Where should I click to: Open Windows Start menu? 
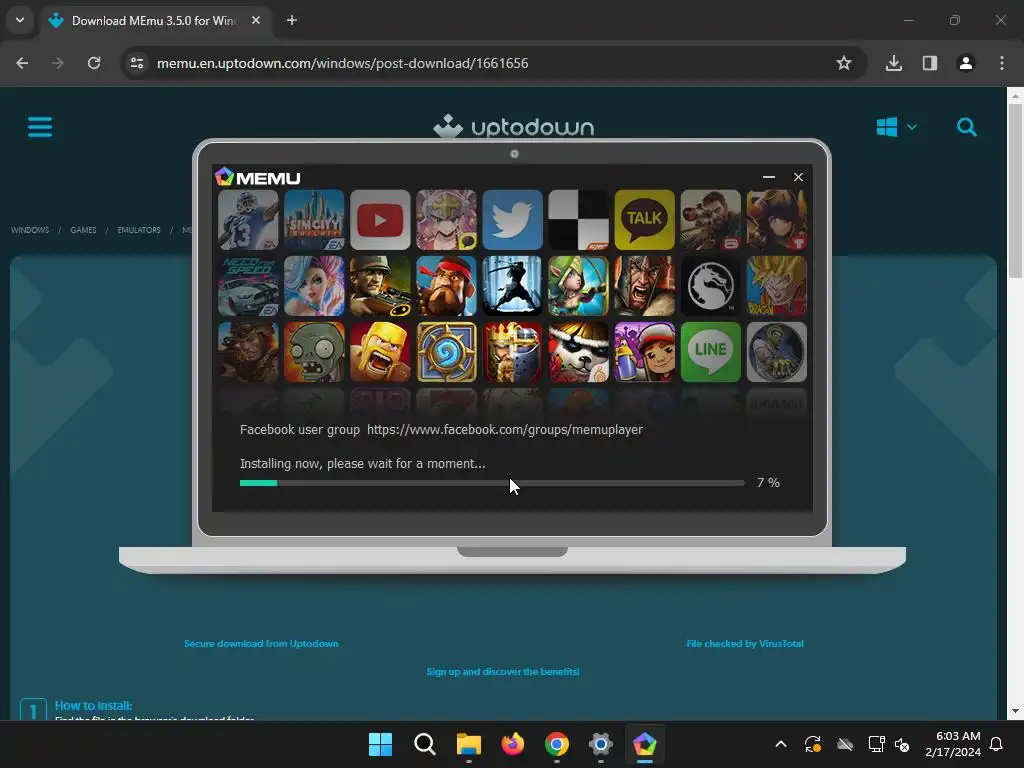[380, 744]
